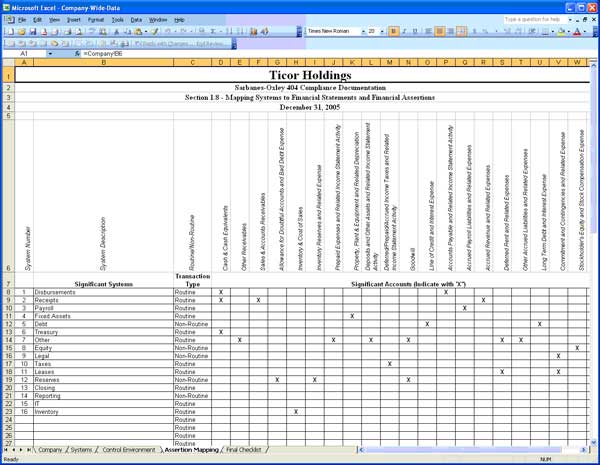Toggle Align Left
The image size is (600, 465).
tap(429, 31)
